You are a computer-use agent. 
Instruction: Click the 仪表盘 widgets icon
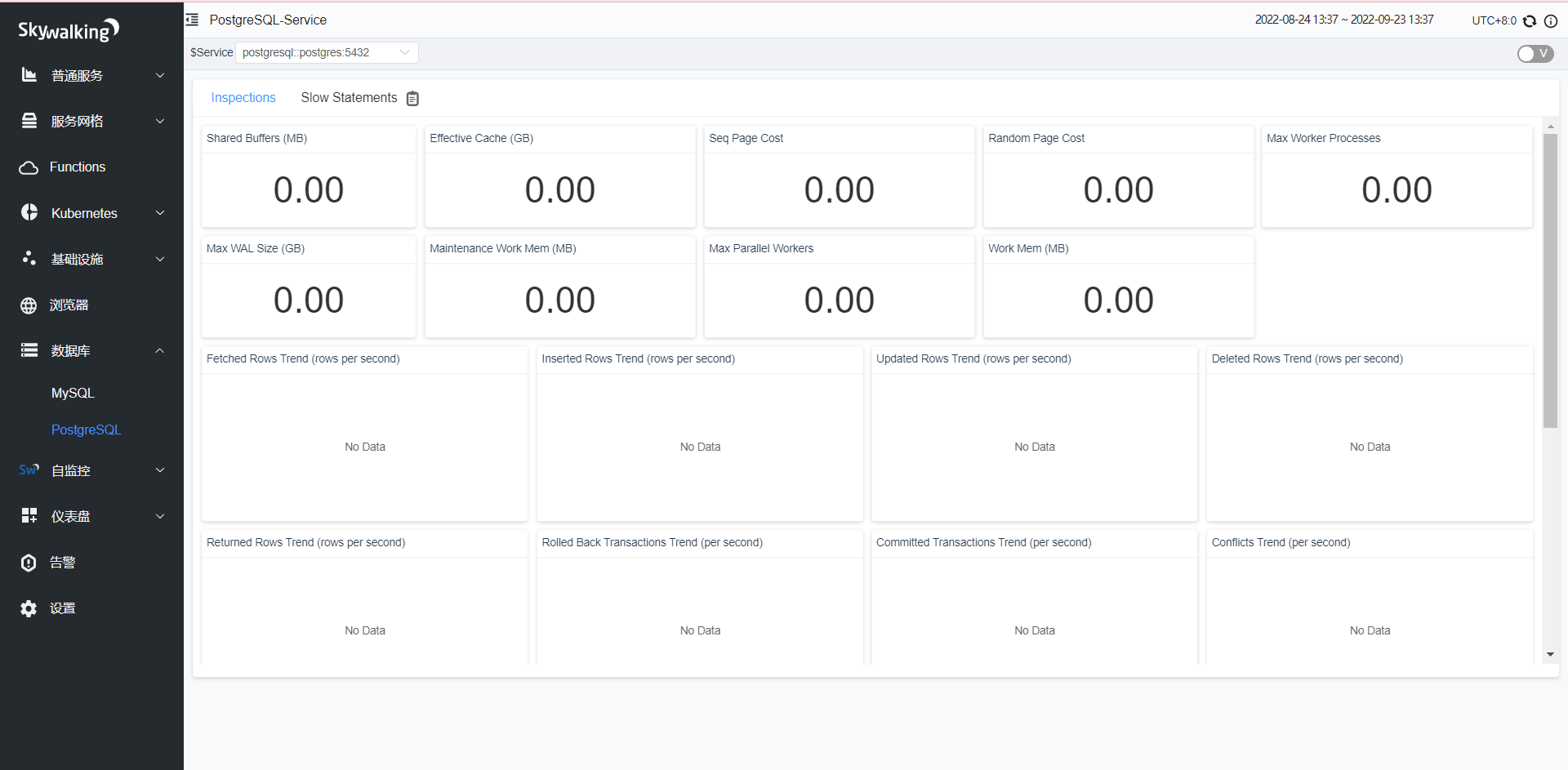click(29, 515)
